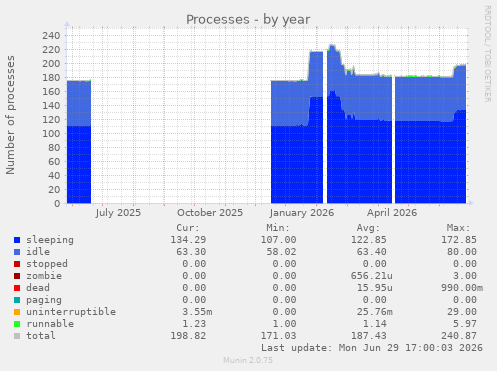Click the dead legend color swatch
The height and width of the screenshot is (371, 497).
point(17,288)
